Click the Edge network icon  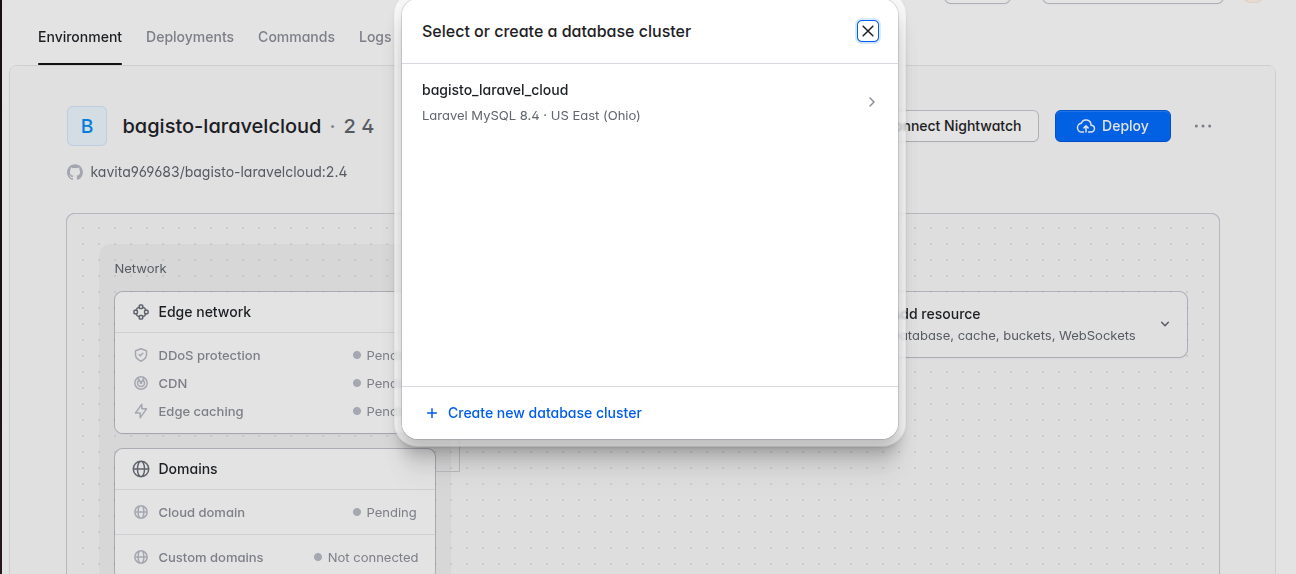(141, 312)
